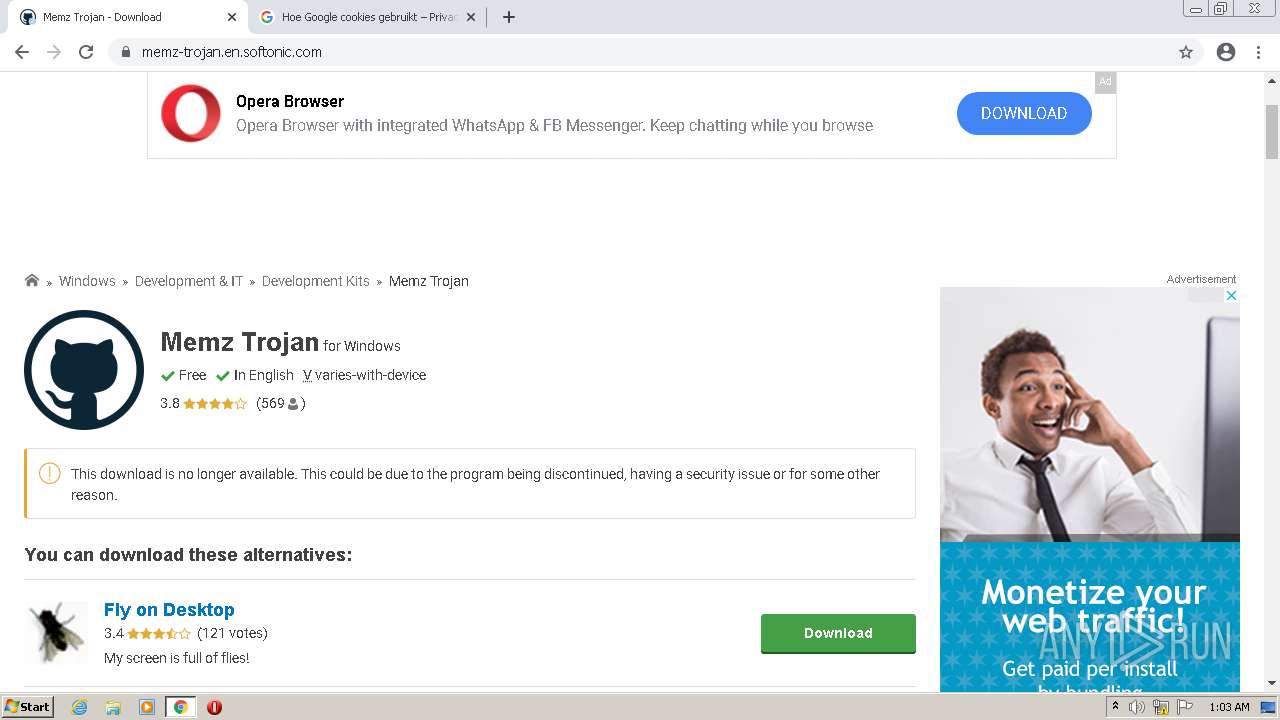Viewport: 1280px width, 720px height.
Task: Click Opera ad DOWNLOAD button
Action: (1024, 113)
